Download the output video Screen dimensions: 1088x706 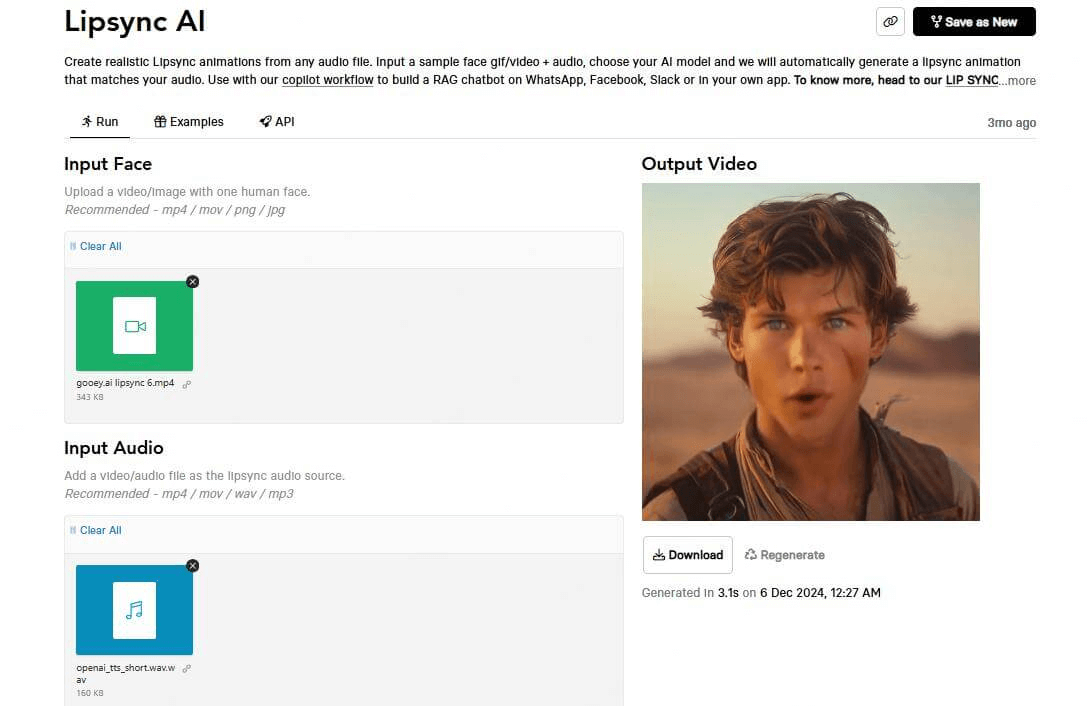coord(687,555)
